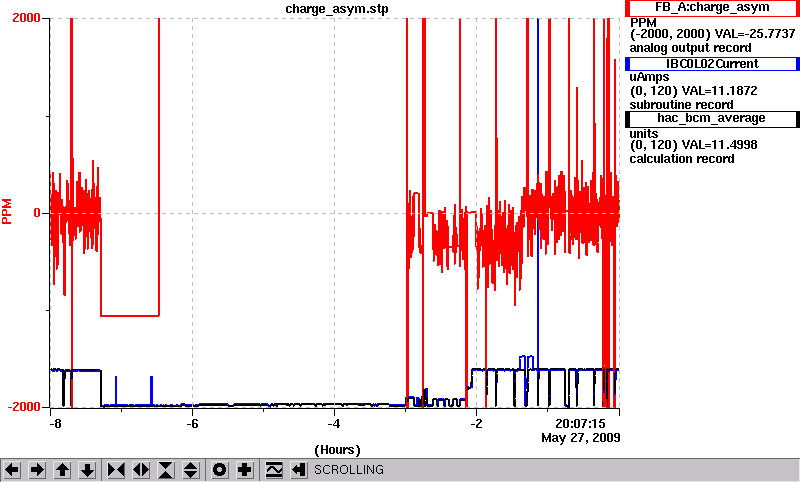Expand the time axis (outward-pointing triangles icon)

pyautogui.click(x=141, y=470)
